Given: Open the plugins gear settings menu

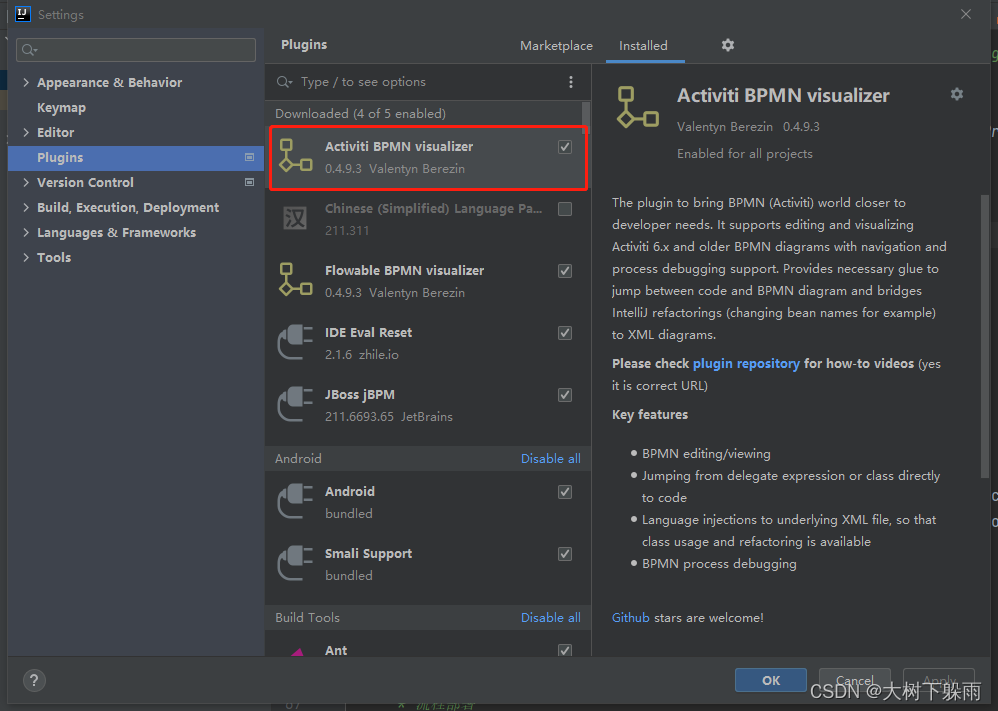Looking at the screenshot, I should (727, 45).
